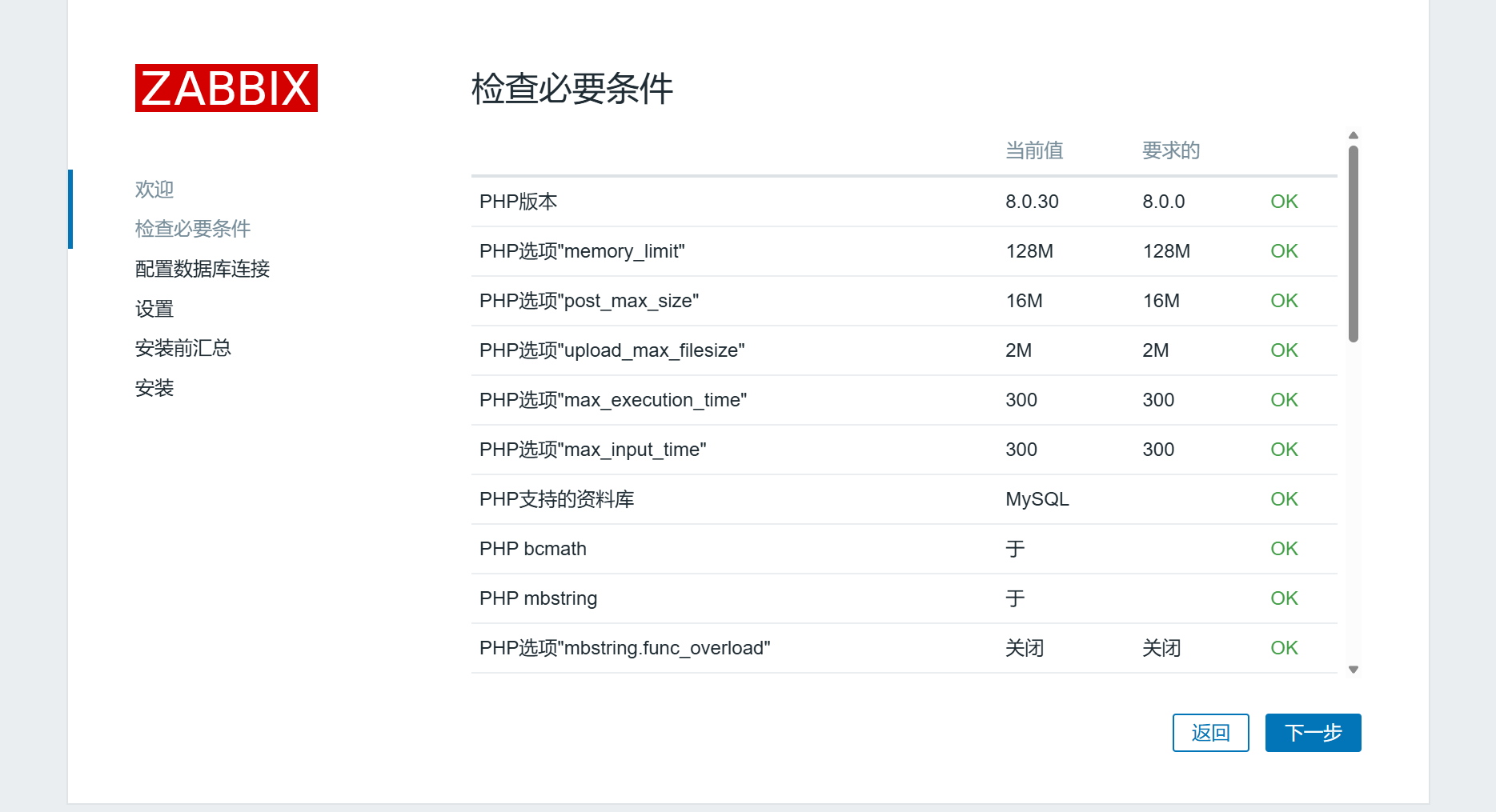1496x812 pixels.
Task: Click the PHP选项 "mbstring.func_overload" row label
Action: tap(624, 648)
